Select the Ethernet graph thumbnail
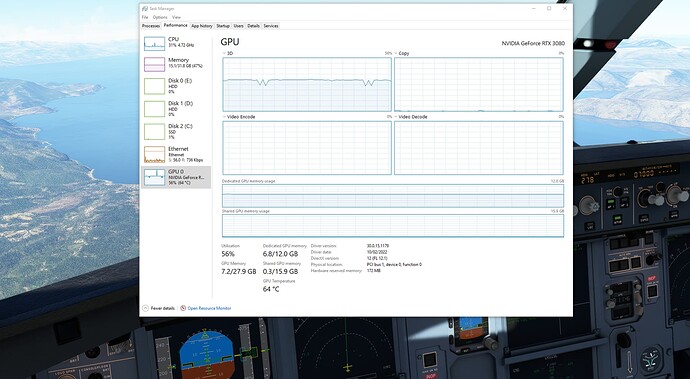 pos(154,155)
